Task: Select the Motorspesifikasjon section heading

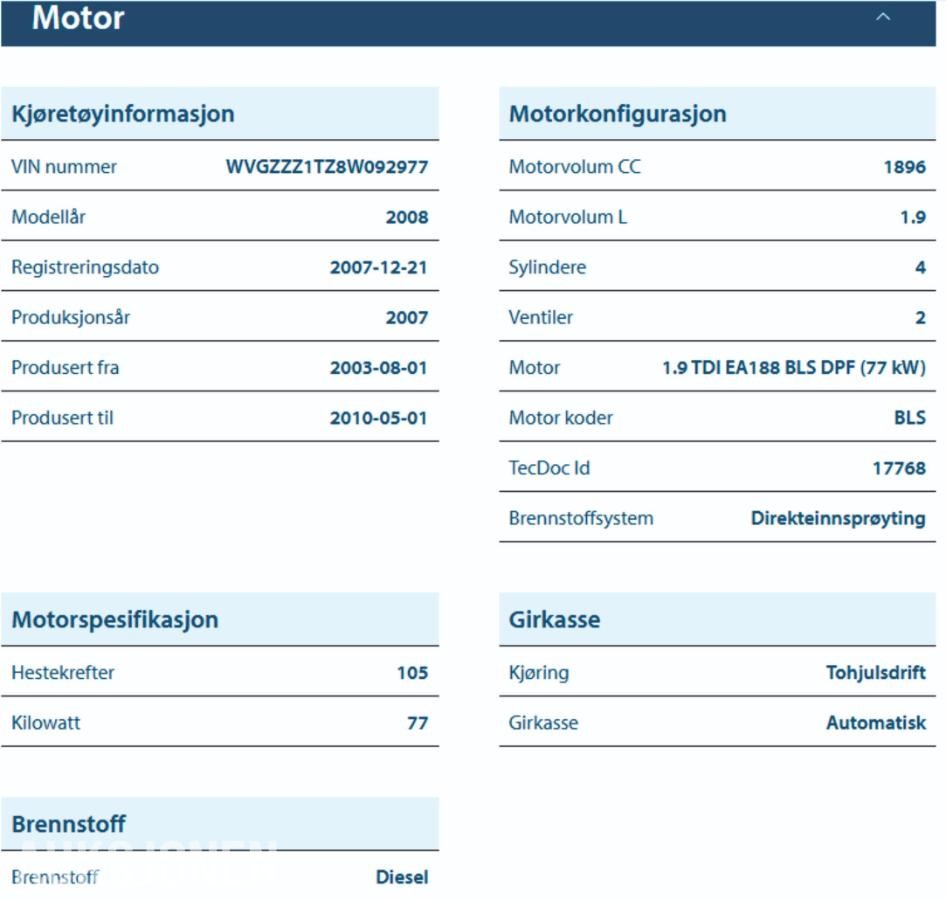Action: tap(115, 620)
